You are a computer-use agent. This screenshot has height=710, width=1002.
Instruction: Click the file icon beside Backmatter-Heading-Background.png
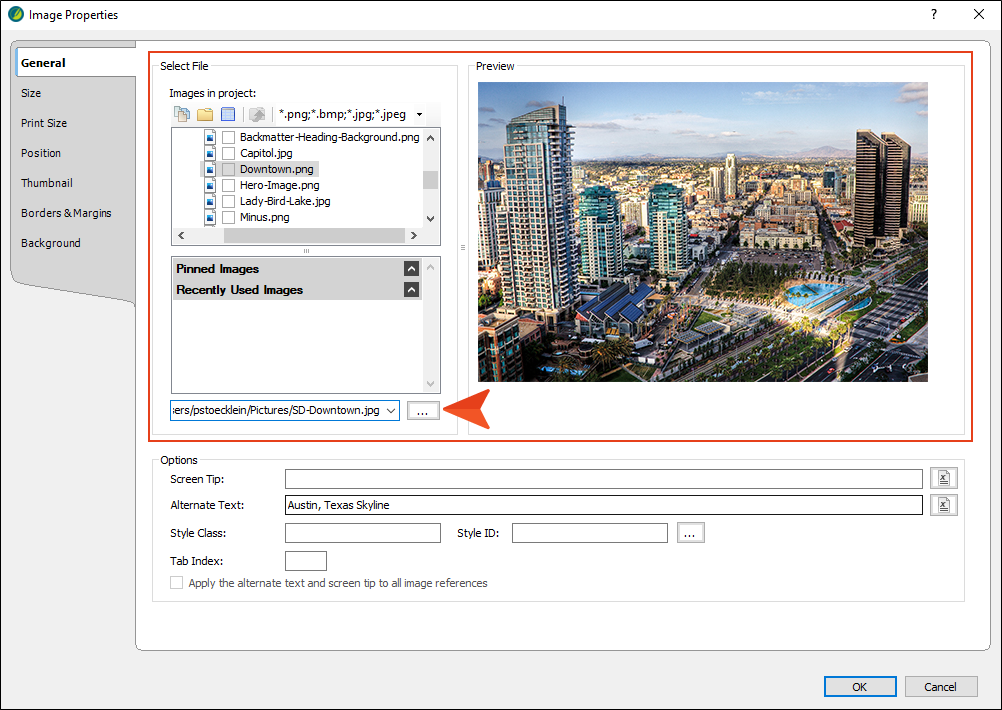210,137
